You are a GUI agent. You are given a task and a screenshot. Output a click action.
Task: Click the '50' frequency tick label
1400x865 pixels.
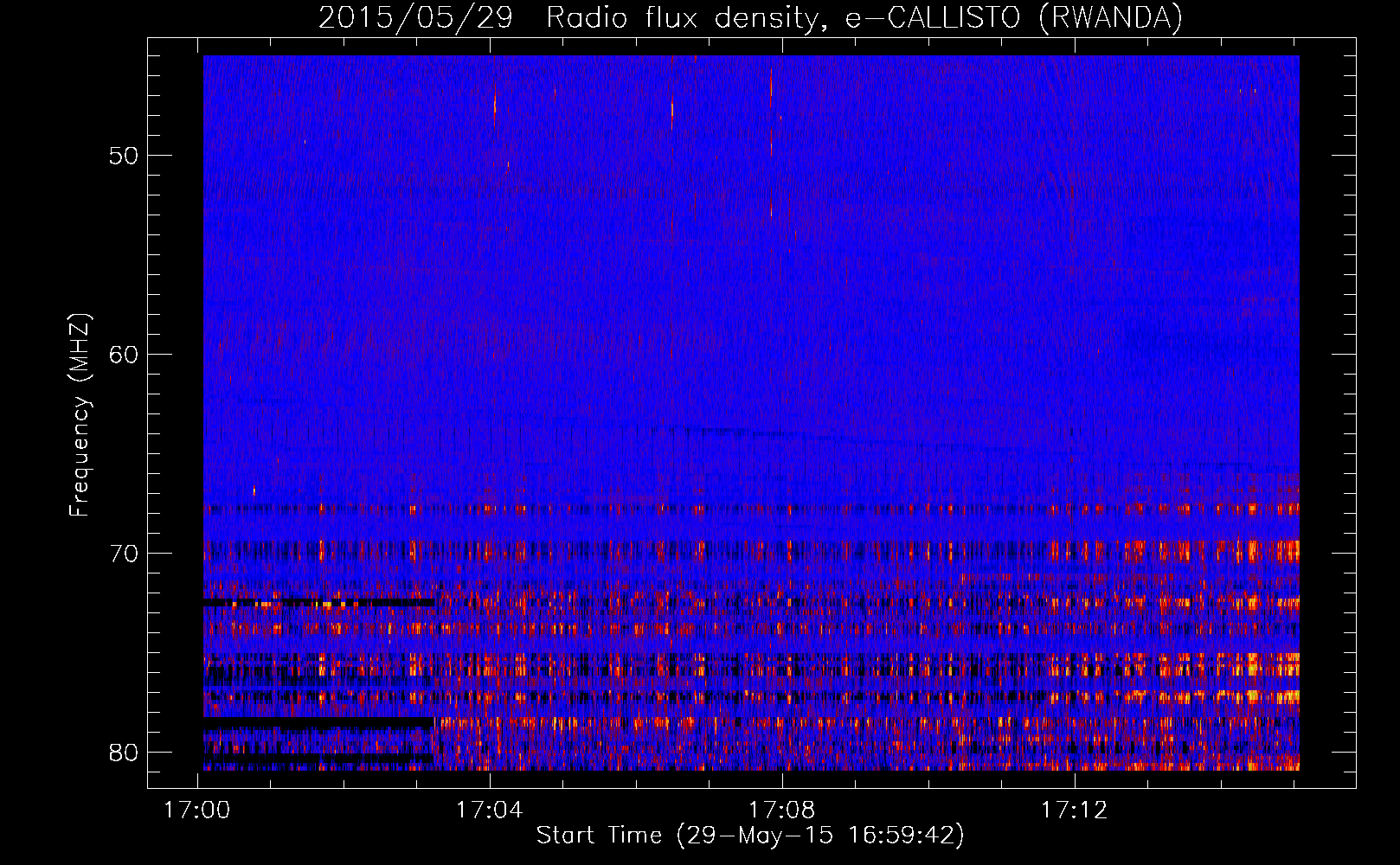pyautogui.click(x=124, y=156)
